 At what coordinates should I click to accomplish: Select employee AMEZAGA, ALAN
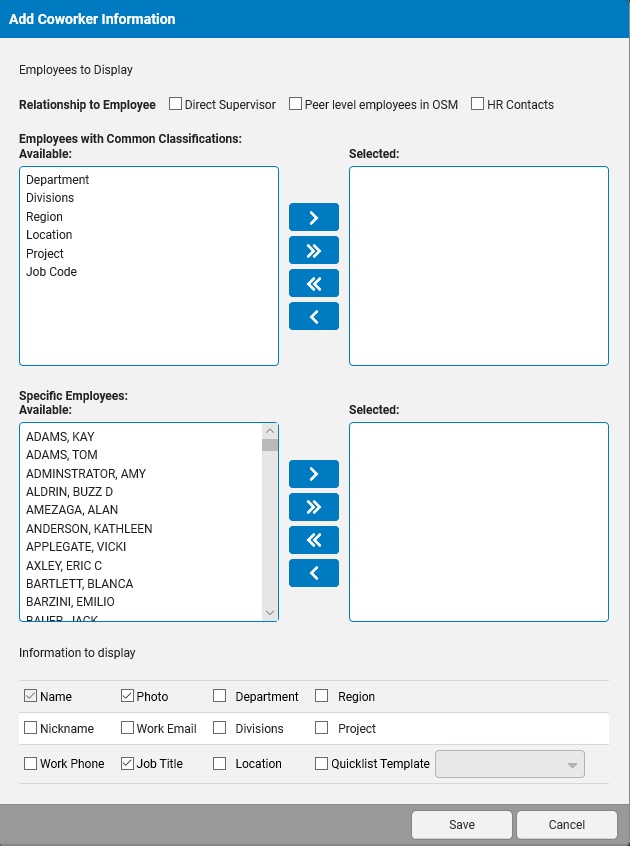72,509
